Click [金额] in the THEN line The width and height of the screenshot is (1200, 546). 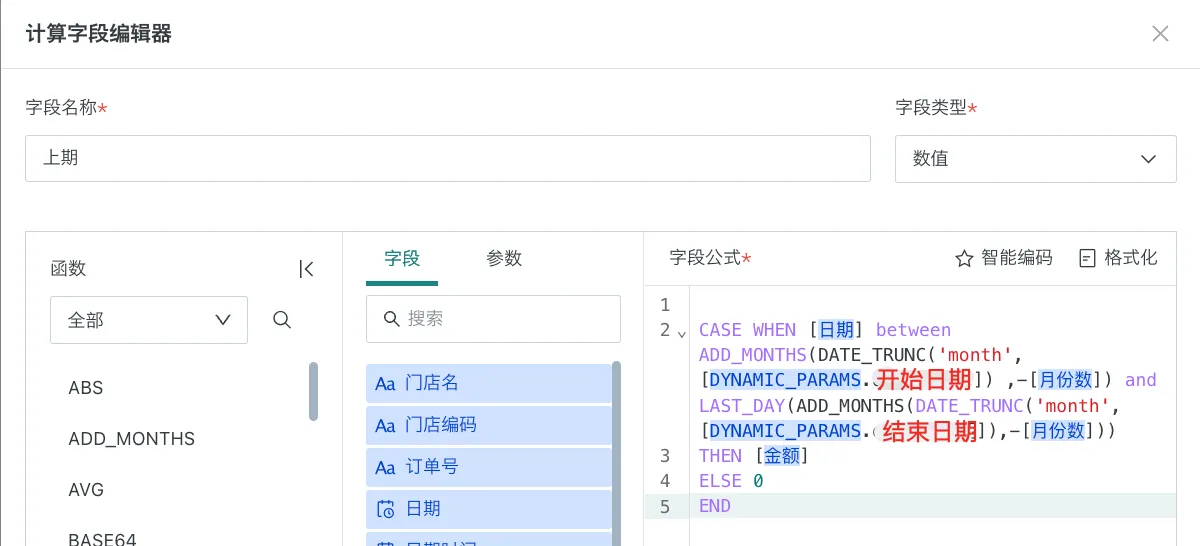click(781, 456)
